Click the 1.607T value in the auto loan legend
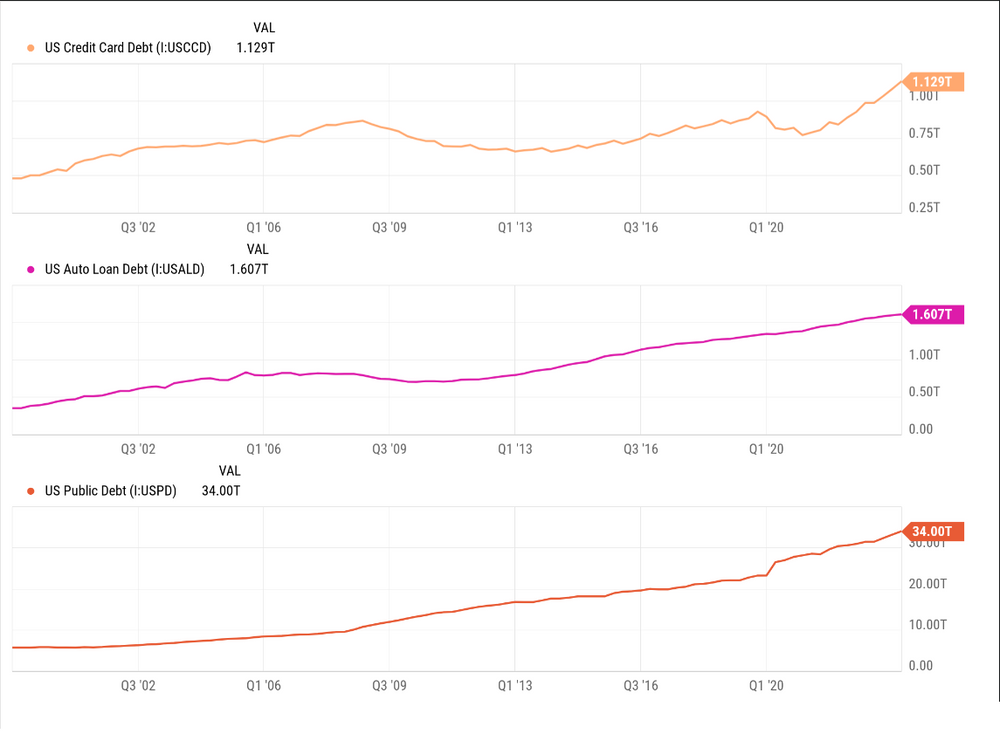Image resolution: width=1000 pixels, height=734 pixels. click(249, 269)
